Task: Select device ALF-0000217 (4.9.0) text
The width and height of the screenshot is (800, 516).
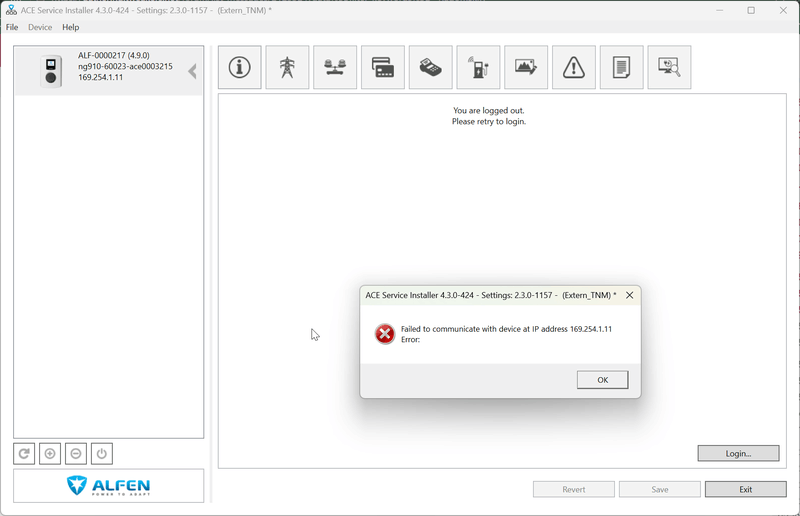Action: (x=114, y=55)
